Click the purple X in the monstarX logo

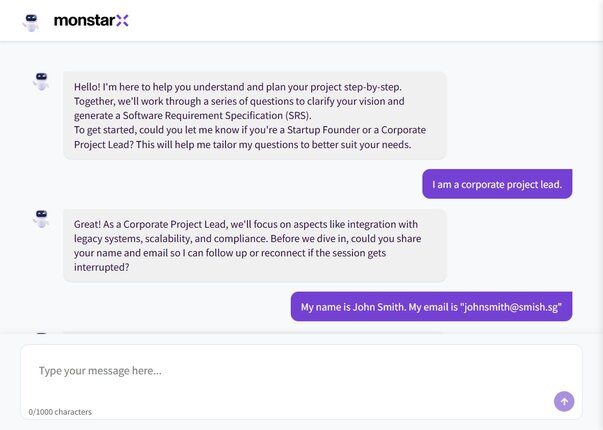pyautogui.click(x=122, y=20)
